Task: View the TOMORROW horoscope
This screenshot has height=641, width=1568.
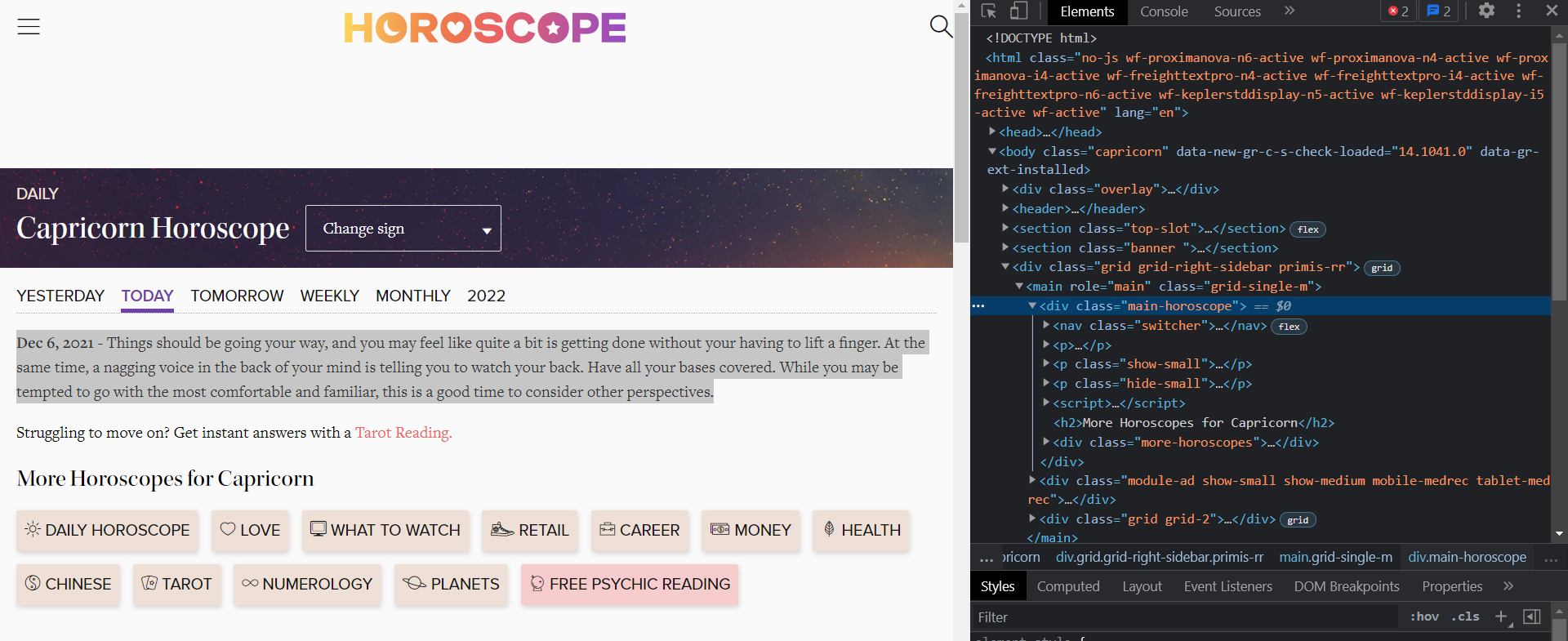Action: pyautogui.click(x=237, y=296)
